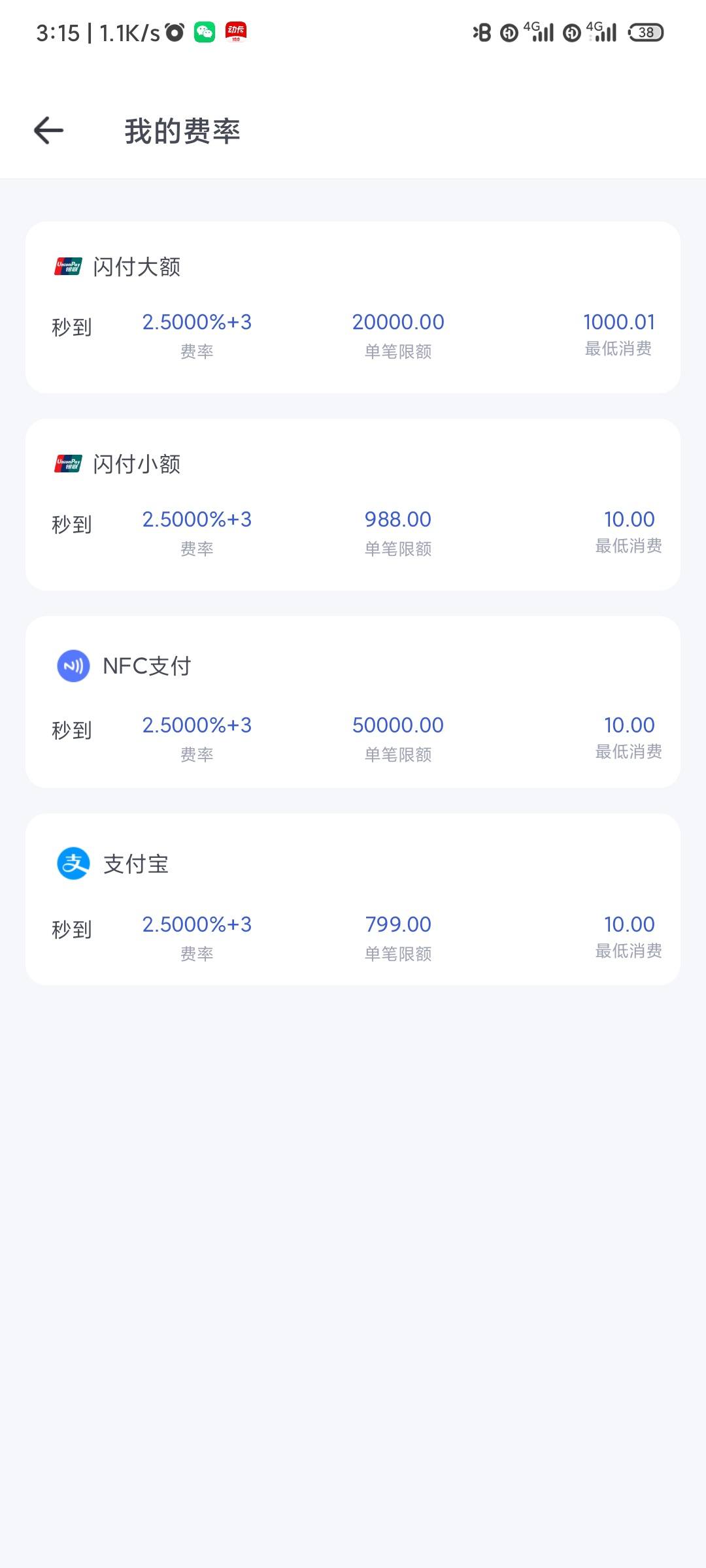Open the 闪付小额 card title
Image resolution: width=706 pixels, height=1568 pixels.
tap(137, 464)
